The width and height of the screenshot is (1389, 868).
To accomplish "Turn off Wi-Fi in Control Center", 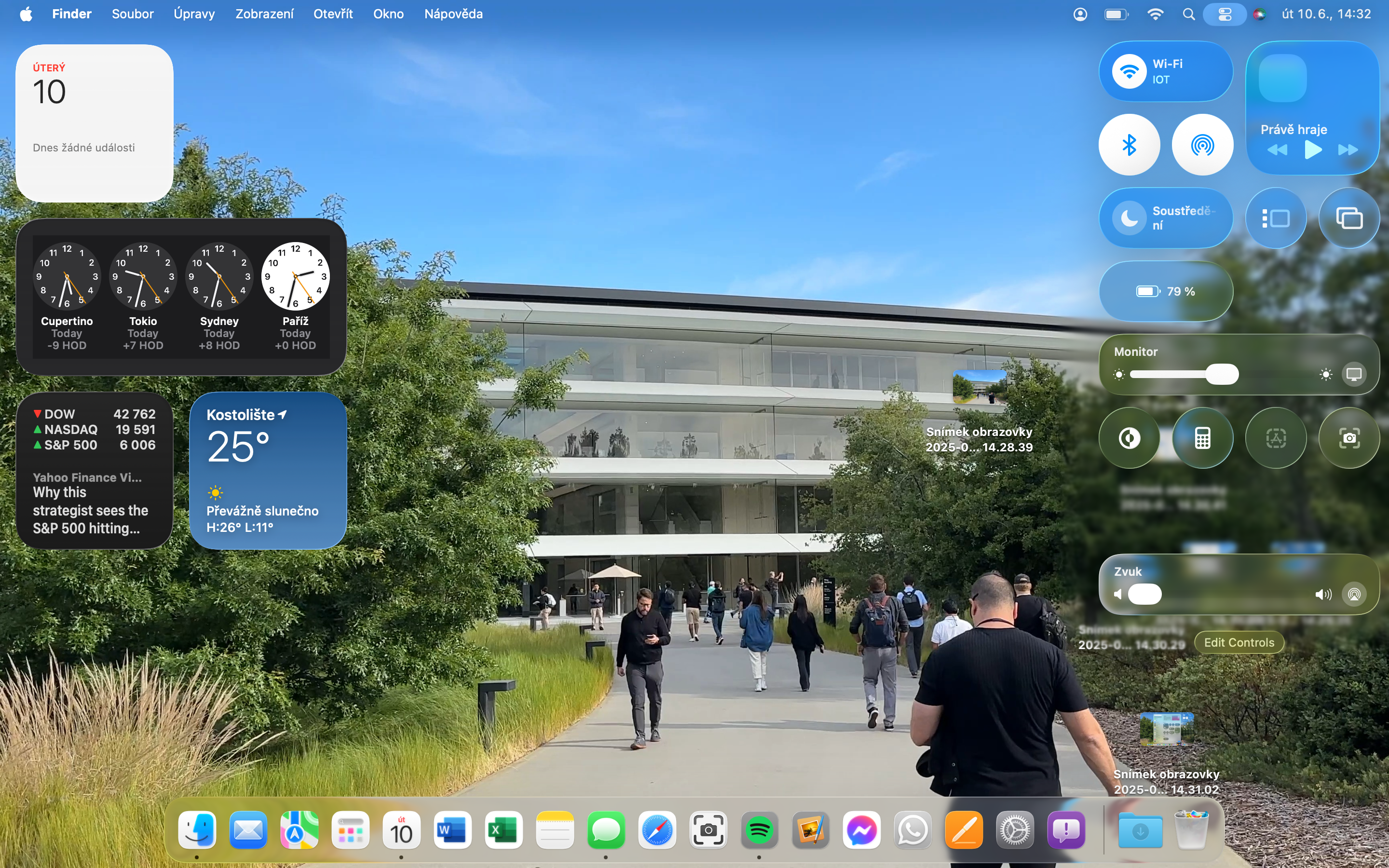I will [x=1129, y=72].
